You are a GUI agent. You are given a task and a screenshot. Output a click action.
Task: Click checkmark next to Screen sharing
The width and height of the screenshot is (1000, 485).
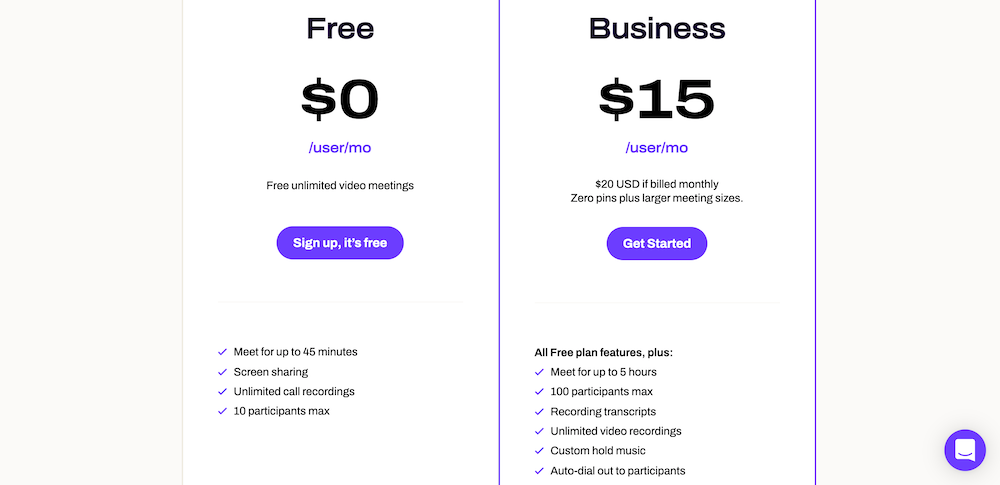[x=222, y=372]
